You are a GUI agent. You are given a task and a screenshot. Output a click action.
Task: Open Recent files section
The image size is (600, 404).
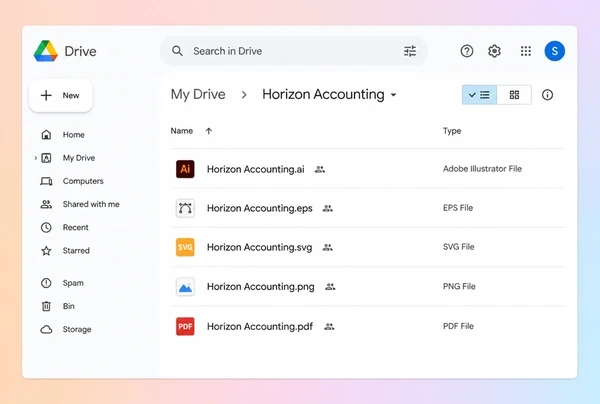click(x=76, y=227)
